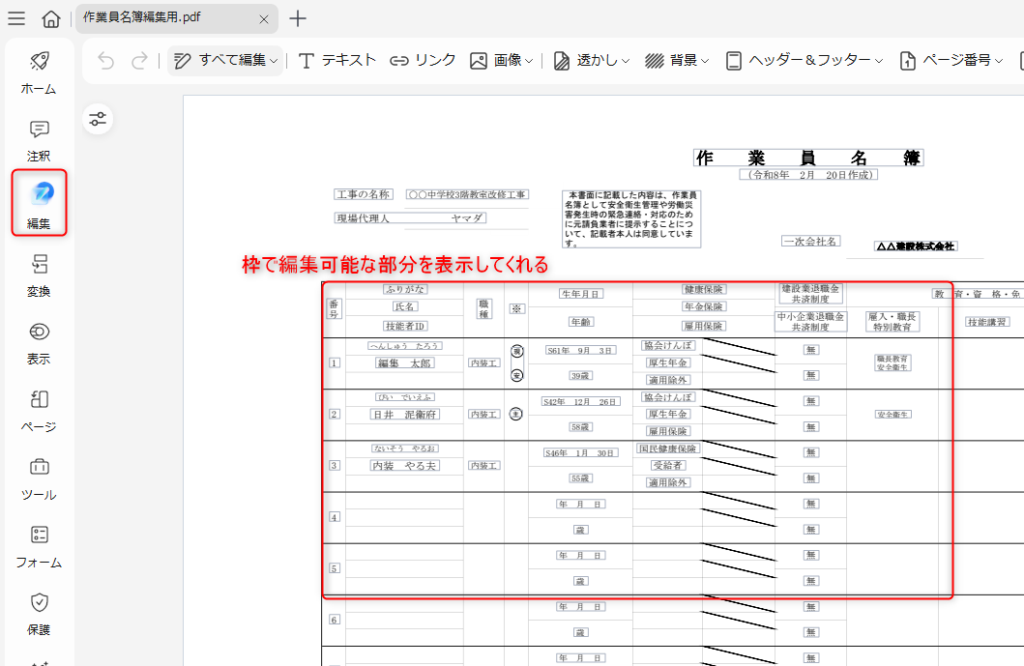Expand the すべて編集 dropdown
The image size is (1024, 666).
coord(225,61)
